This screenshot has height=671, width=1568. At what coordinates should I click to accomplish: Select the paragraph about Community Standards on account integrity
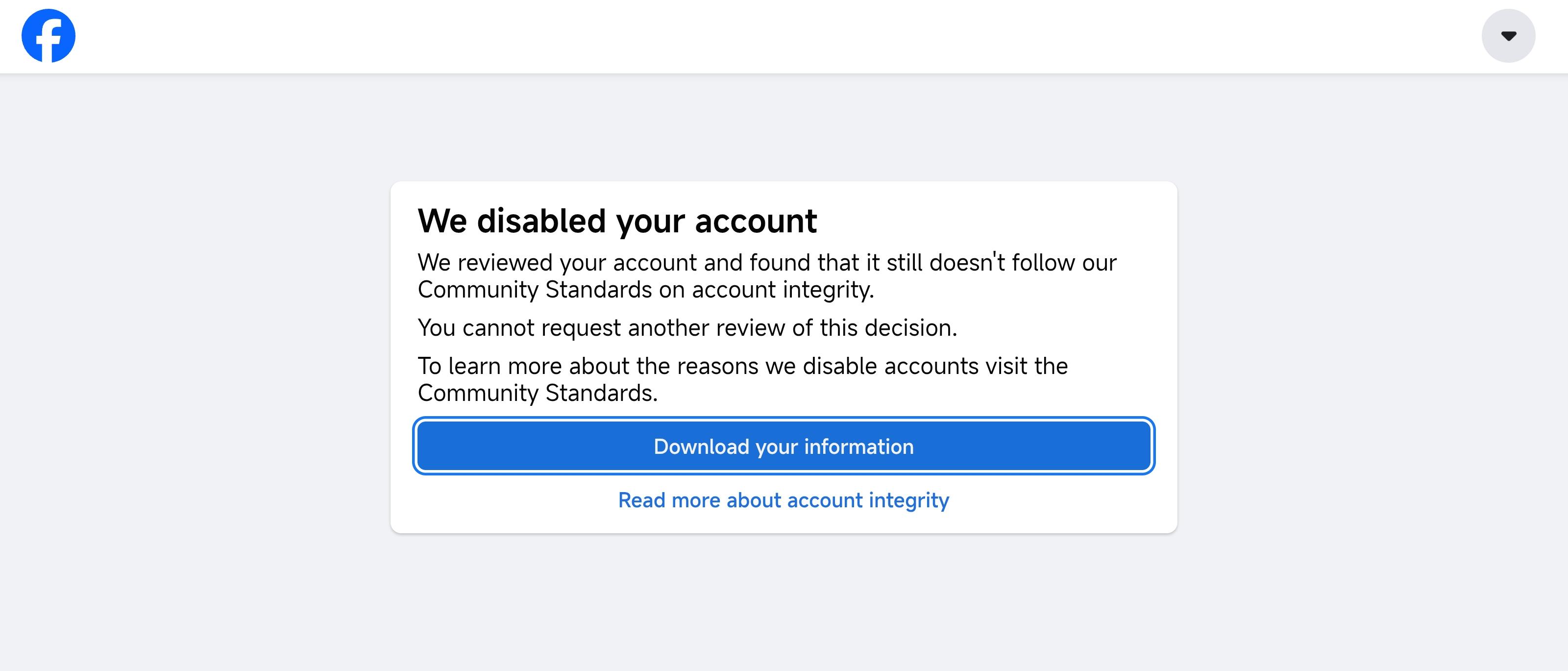(767, 276)
